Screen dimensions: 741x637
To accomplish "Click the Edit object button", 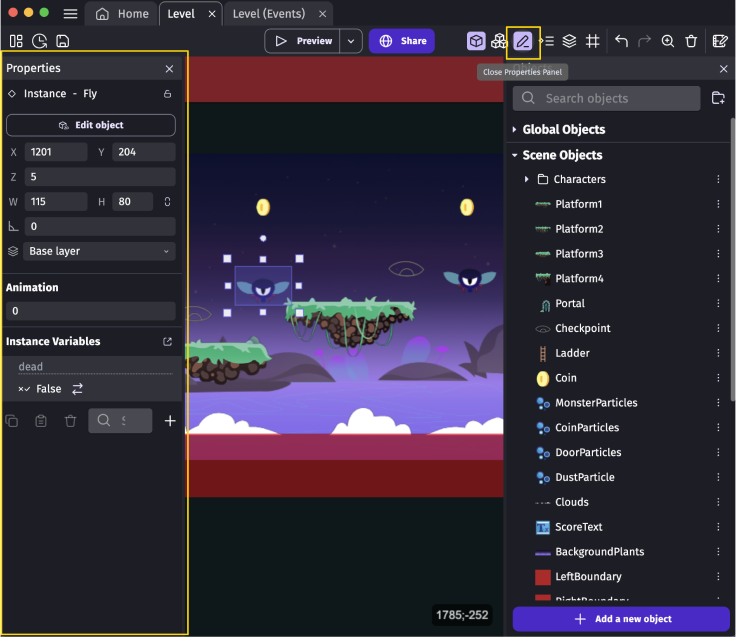I will [x=91, y=125].
